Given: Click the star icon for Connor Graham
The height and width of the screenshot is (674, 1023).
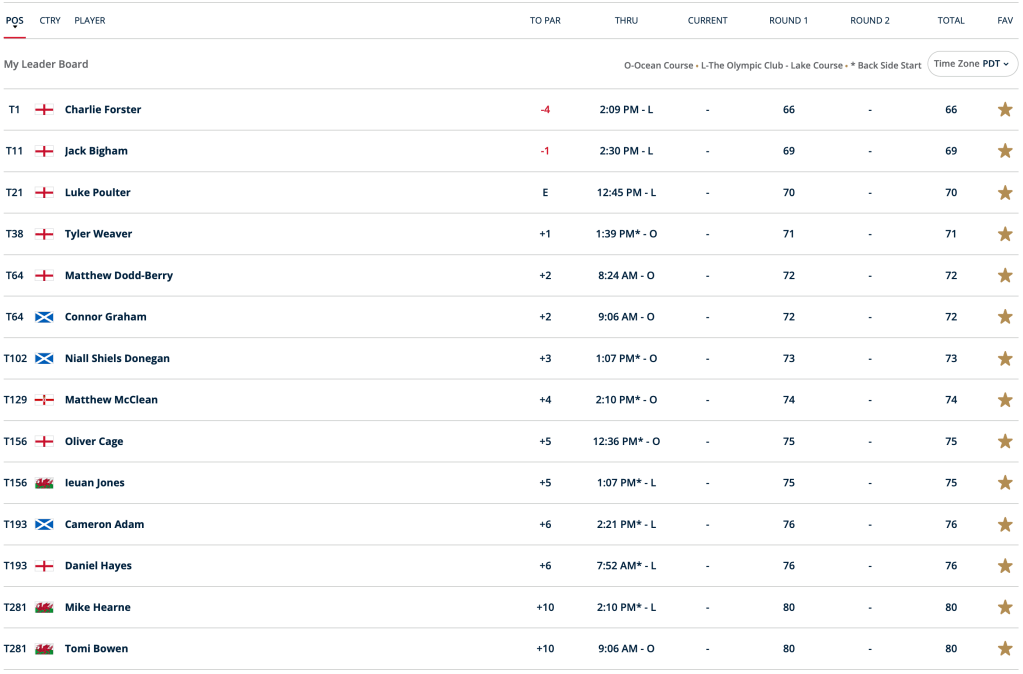Looking at the screenshot, I should [x=1005, y=317].
